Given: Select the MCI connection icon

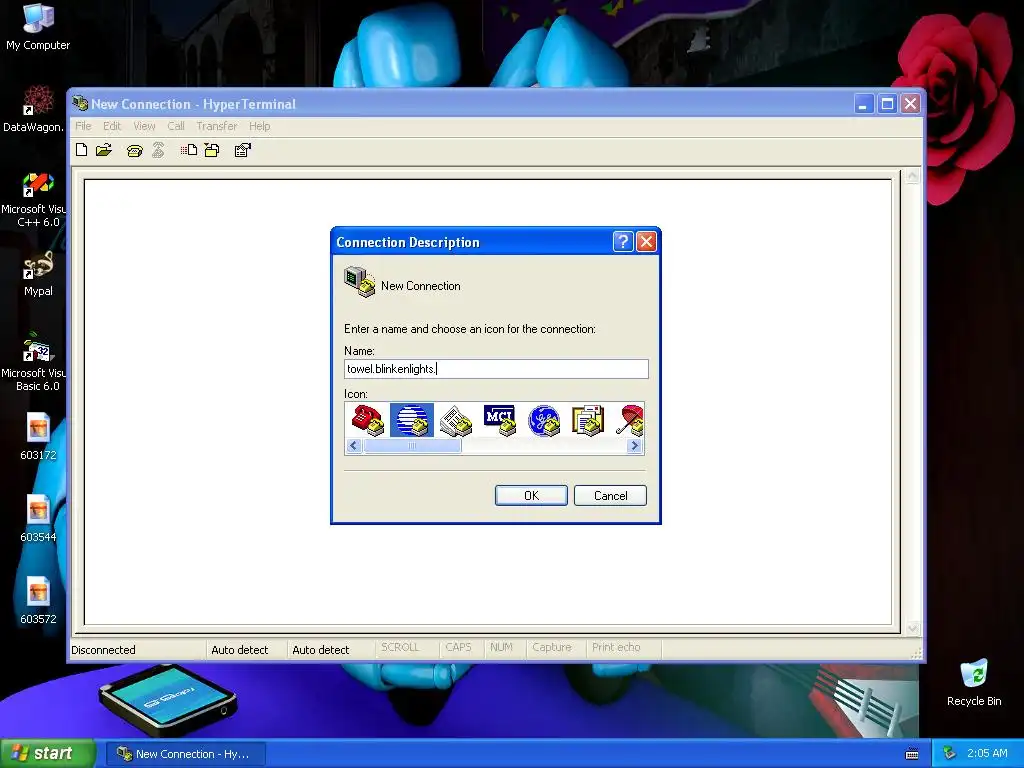Looking at the screenshot, I should [500, 420].
